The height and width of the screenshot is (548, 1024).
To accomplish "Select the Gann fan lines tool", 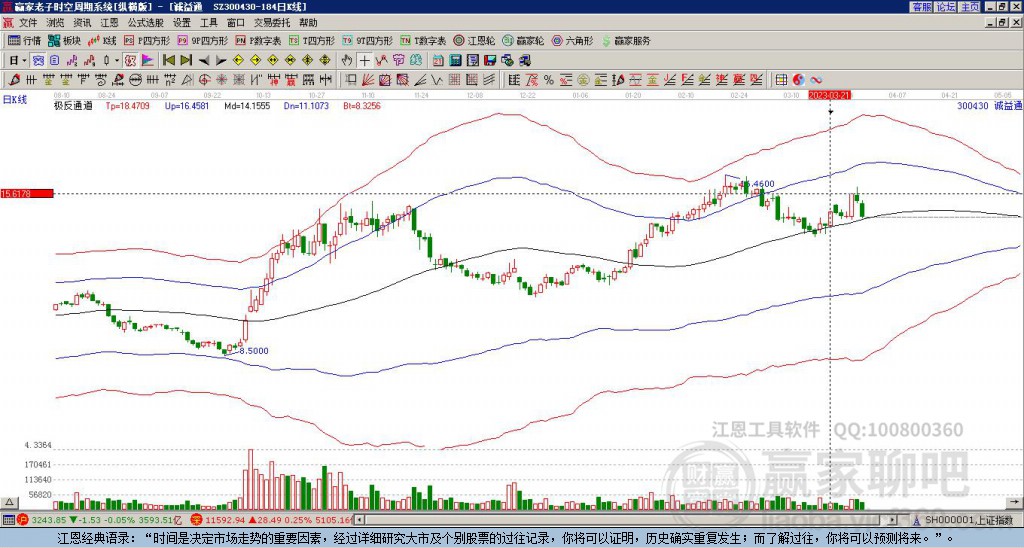I will click(x=368, y=80).
